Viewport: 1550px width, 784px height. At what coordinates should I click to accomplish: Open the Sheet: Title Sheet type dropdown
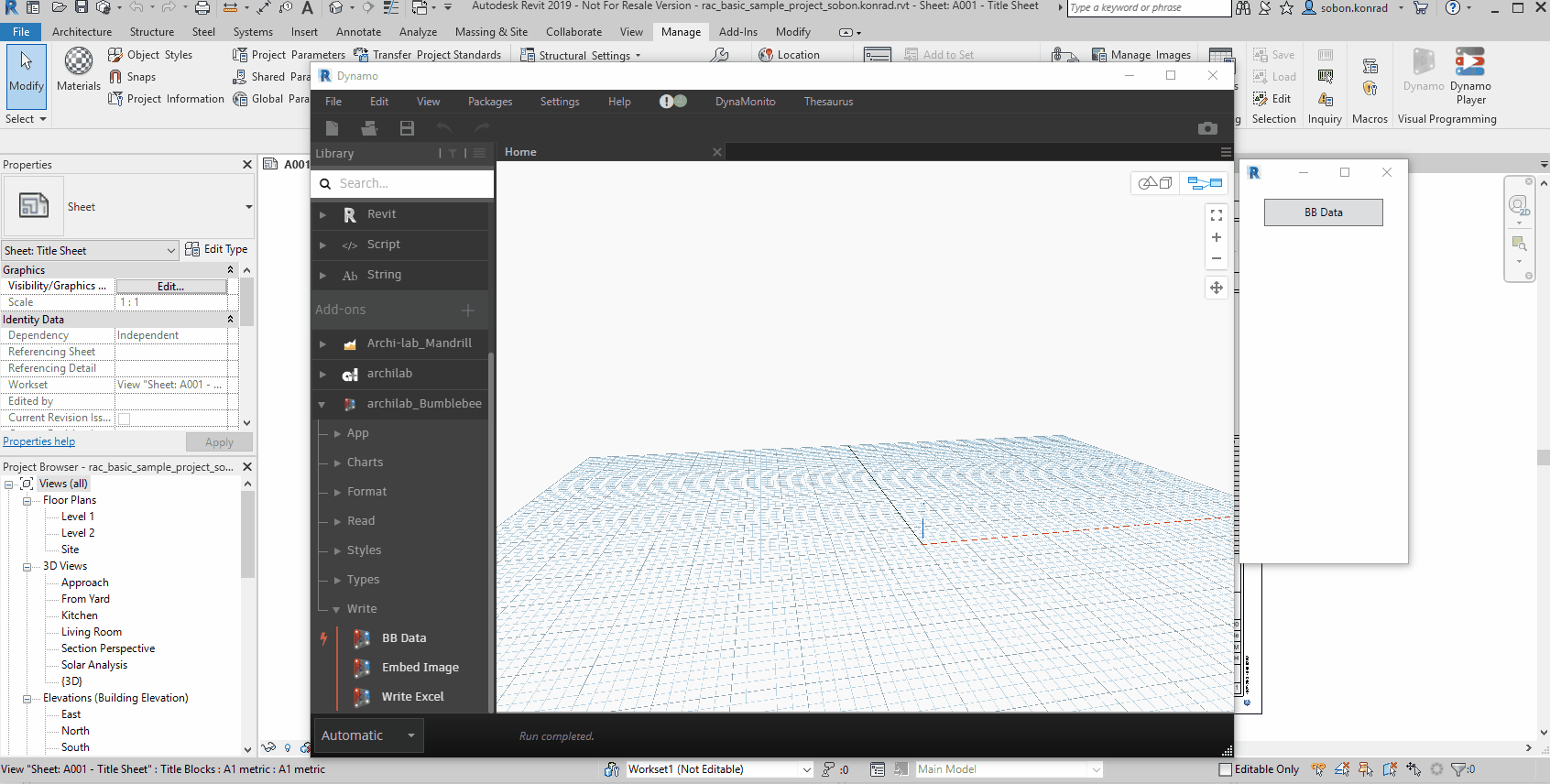click(x=89, y=250)
